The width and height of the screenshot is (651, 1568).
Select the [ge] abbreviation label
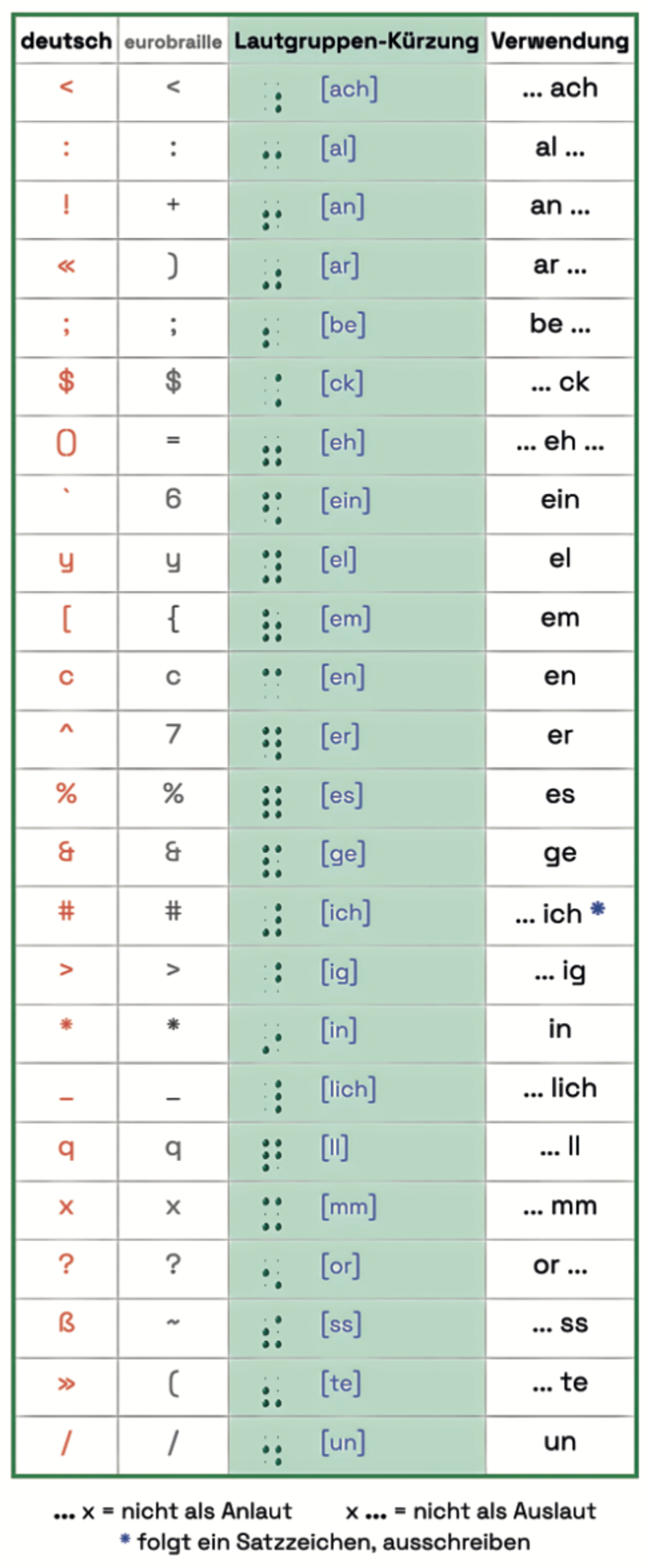(x=343, y=854)
